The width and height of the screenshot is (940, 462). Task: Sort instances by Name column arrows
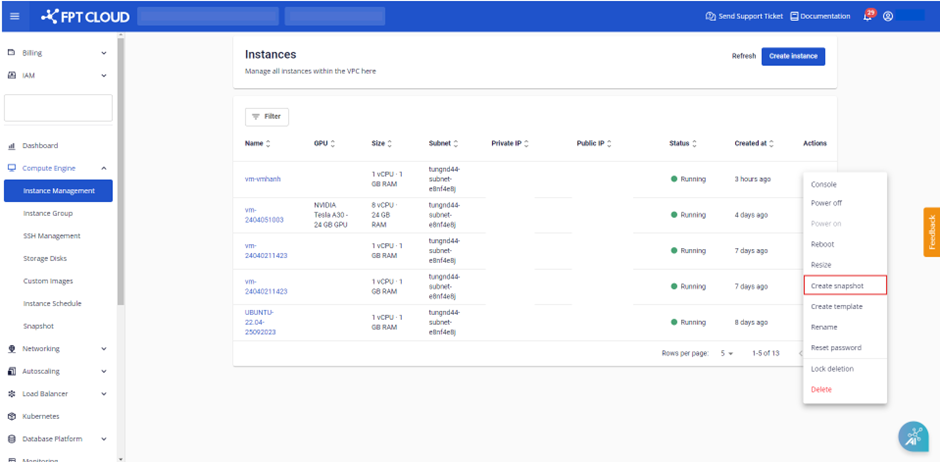point(268,144)
